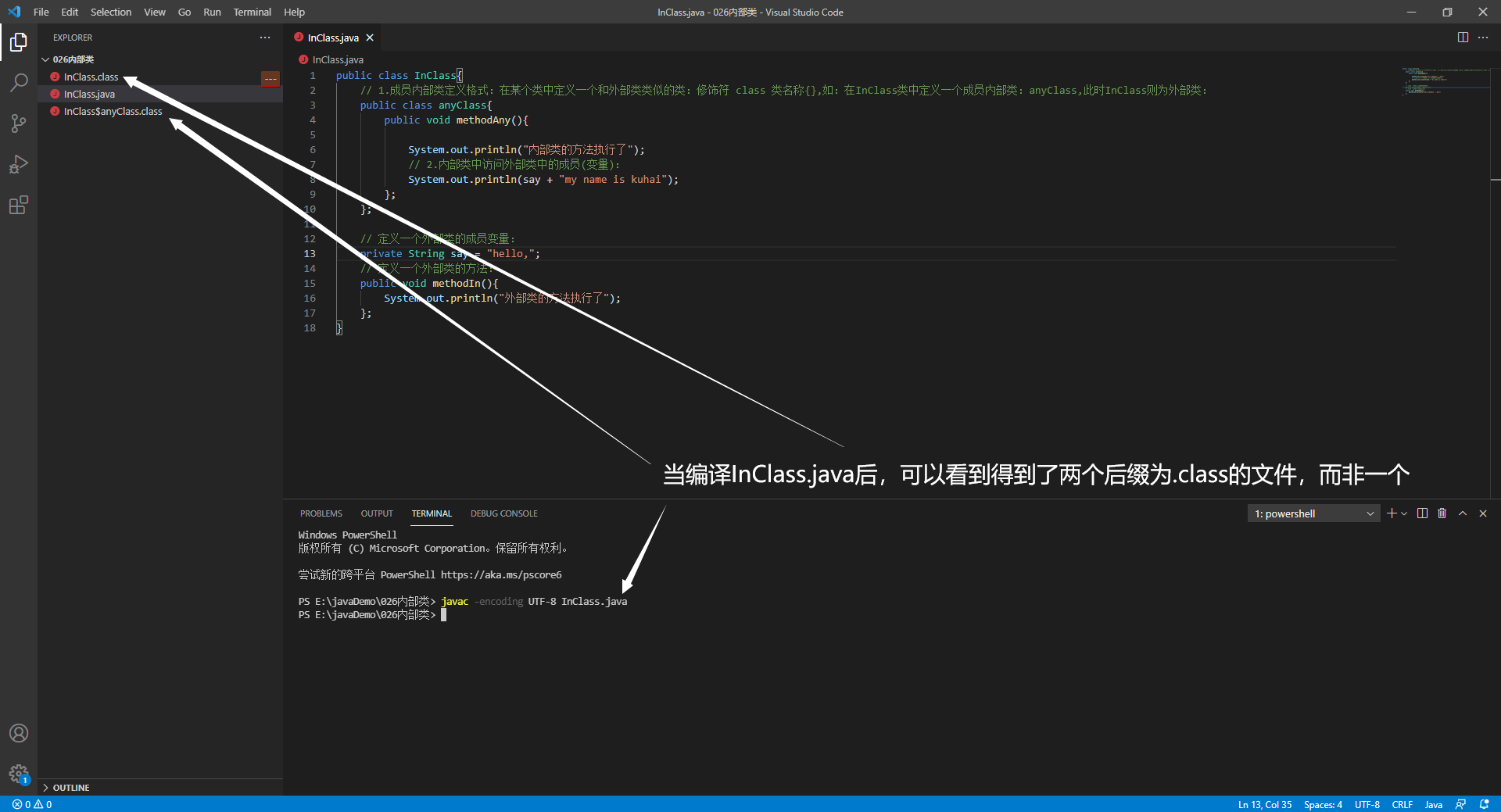Click the private String say line of code
The image size is (1501, 812).
pyautogui.click(x=450, y=253)
